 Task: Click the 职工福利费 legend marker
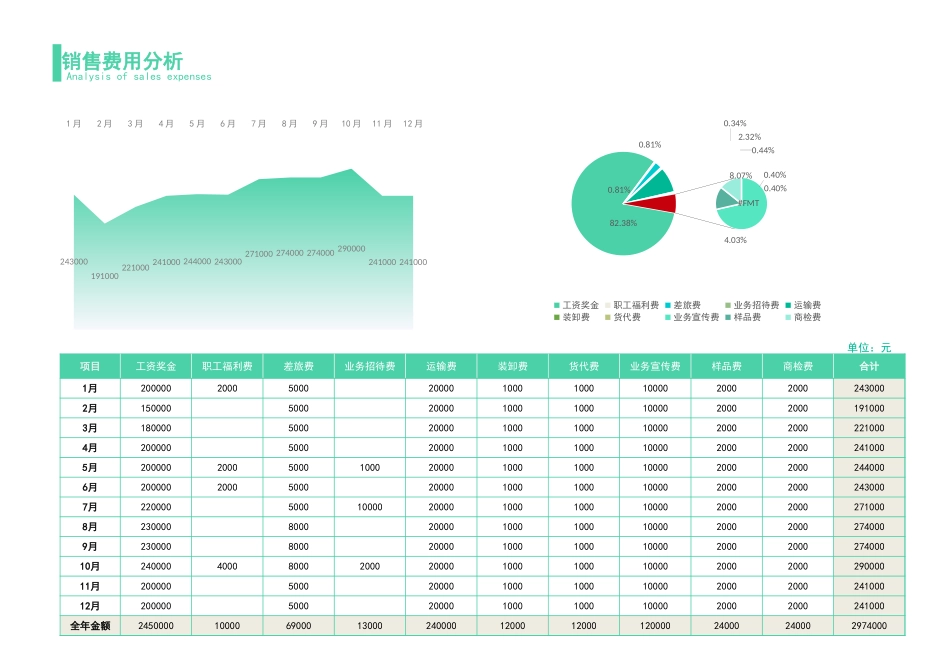[610, 304]
